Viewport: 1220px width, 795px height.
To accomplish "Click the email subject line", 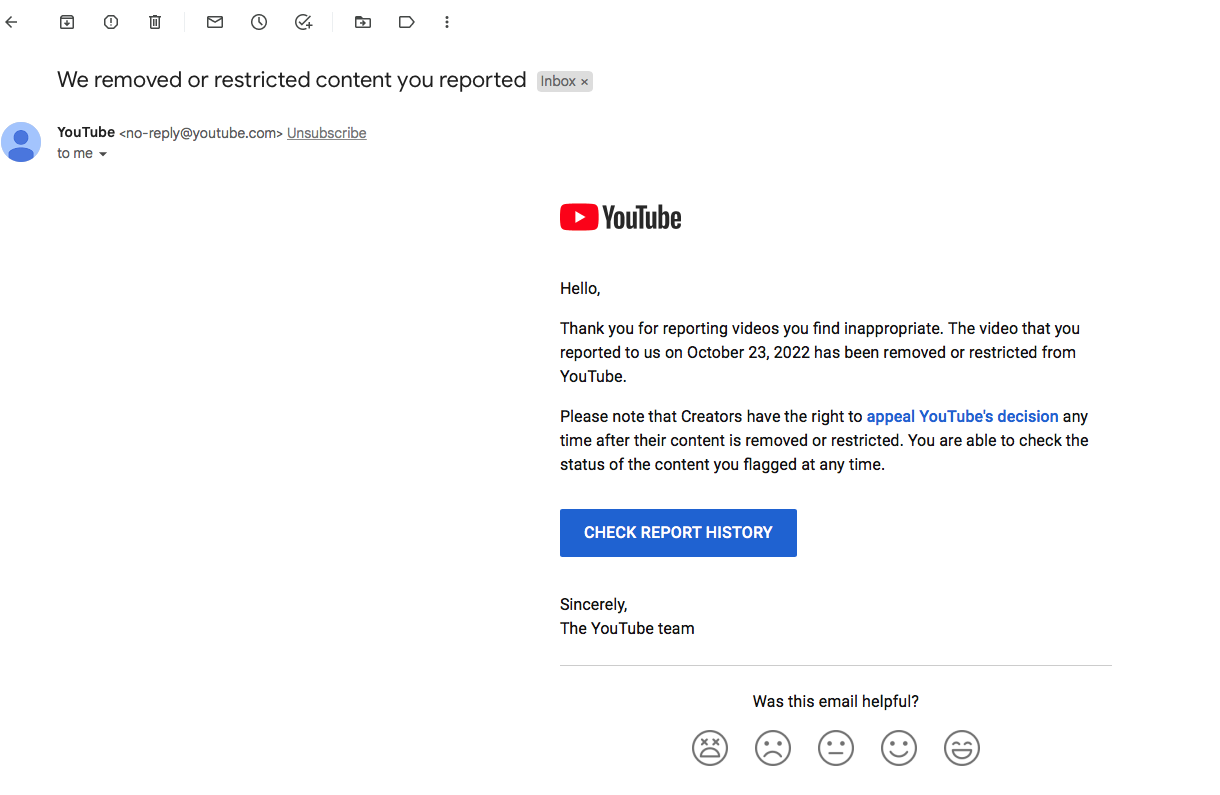I will [x=292, y=80].
